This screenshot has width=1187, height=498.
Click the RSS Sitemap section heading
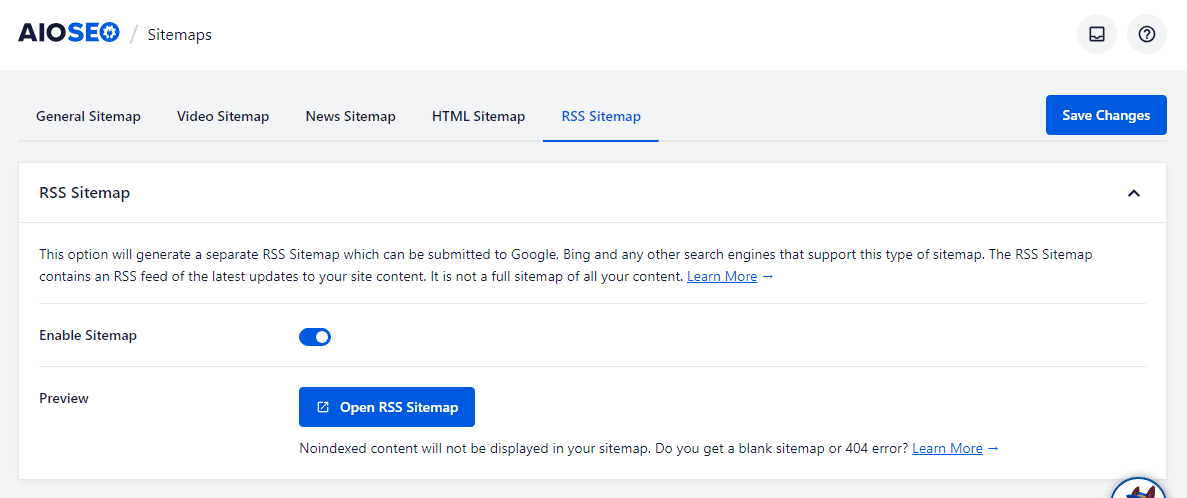85,193
